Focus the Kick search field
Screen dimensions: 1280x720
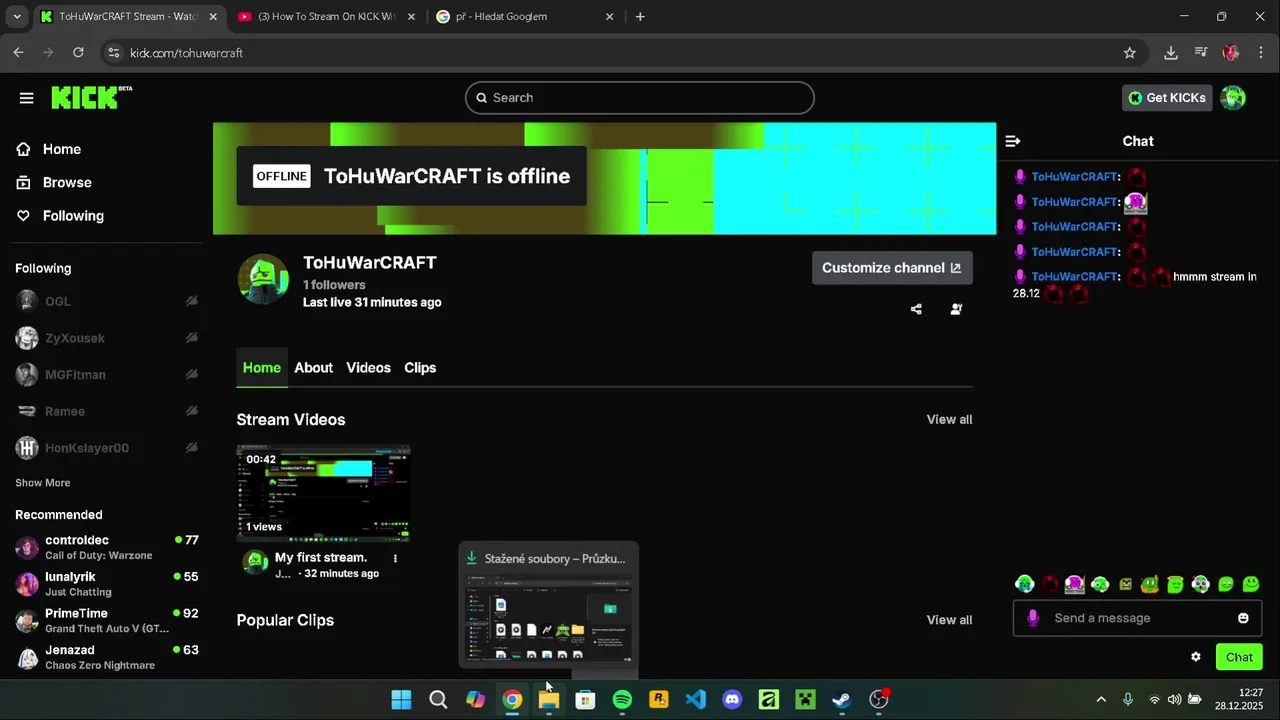point(640,98)
